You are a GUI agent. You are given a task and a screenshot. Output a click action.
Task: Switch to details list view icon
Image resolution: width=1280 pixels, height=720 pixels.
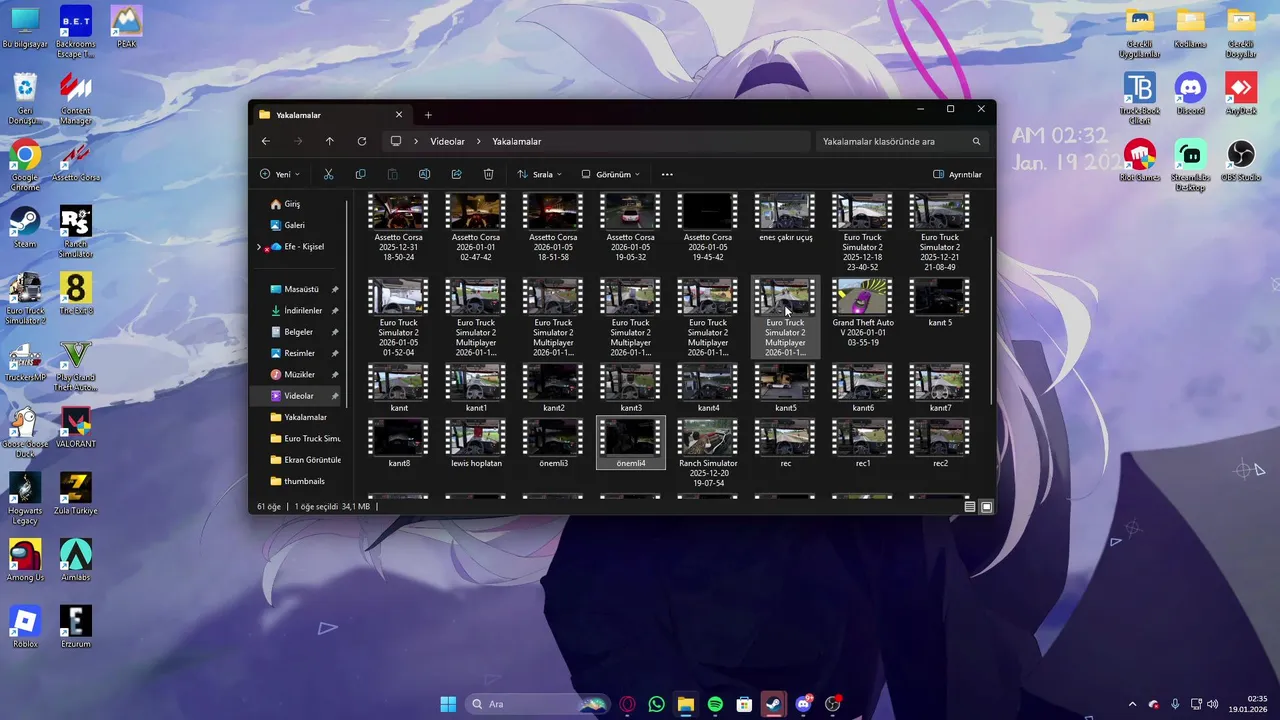[x=969, y=507]
